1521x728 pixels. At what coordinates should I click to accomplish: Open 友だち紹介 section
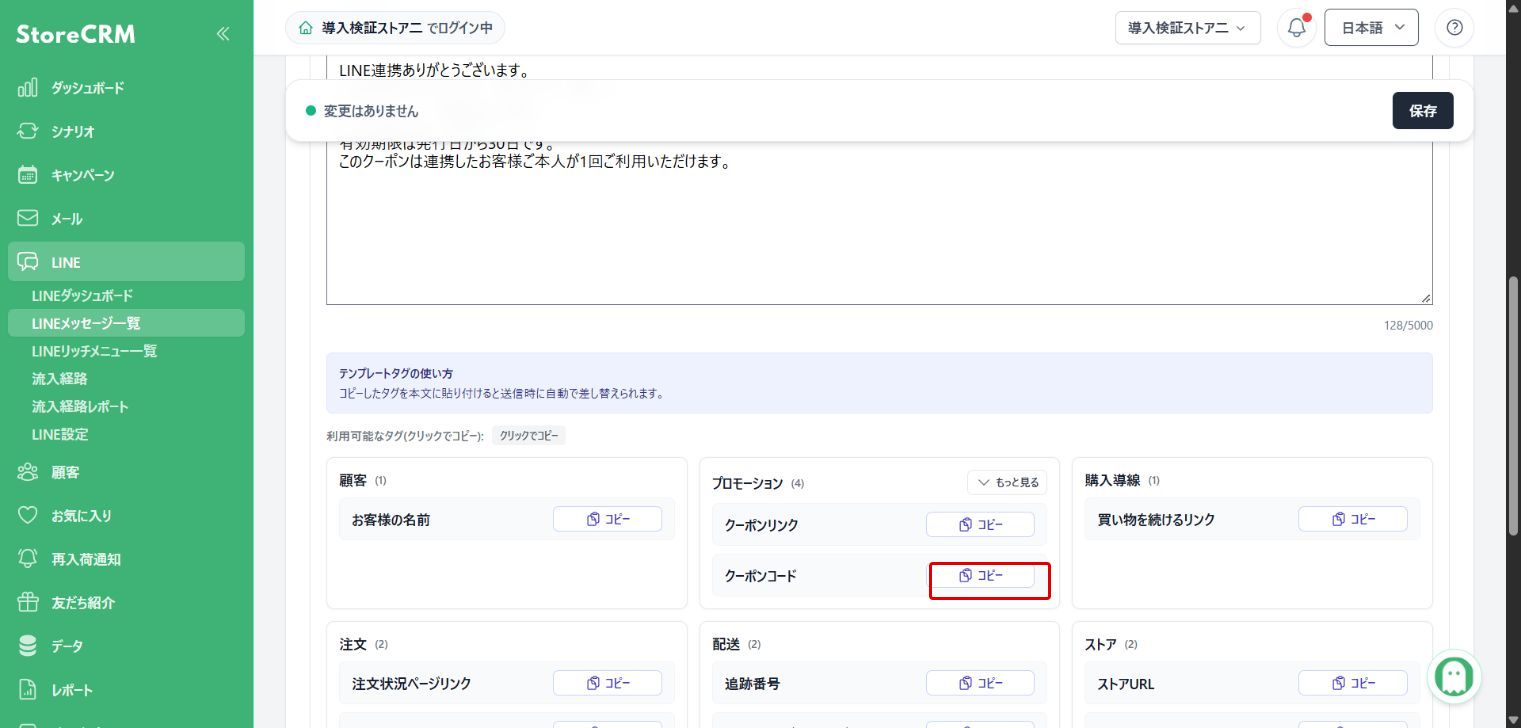[x=126, y=603]
